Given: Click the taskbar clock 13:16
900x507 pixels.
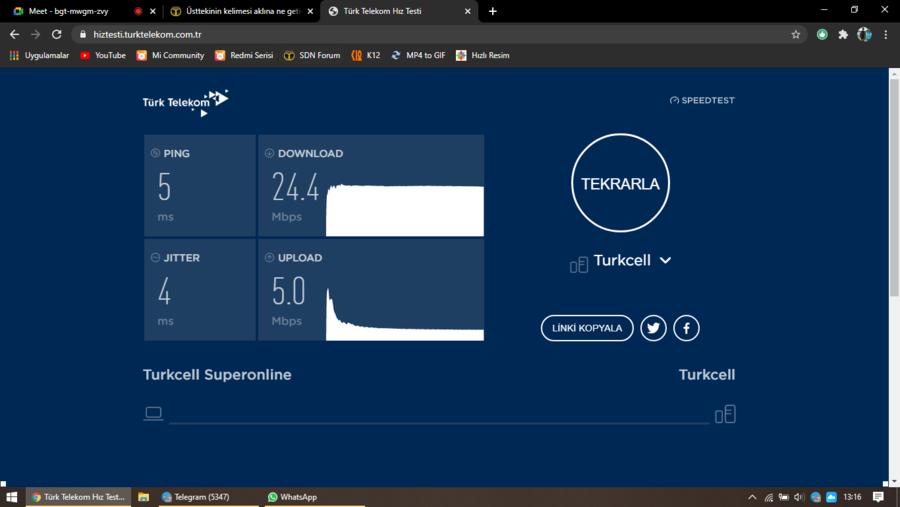Looking at the screenshot, I should click(x=852, y=497).
